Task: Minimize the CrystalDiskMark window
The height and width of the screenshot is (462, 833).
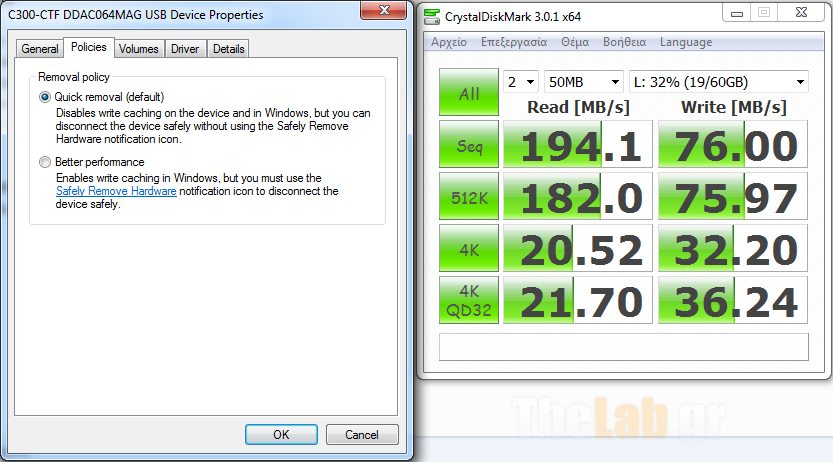Action: [x=736, y=13]
